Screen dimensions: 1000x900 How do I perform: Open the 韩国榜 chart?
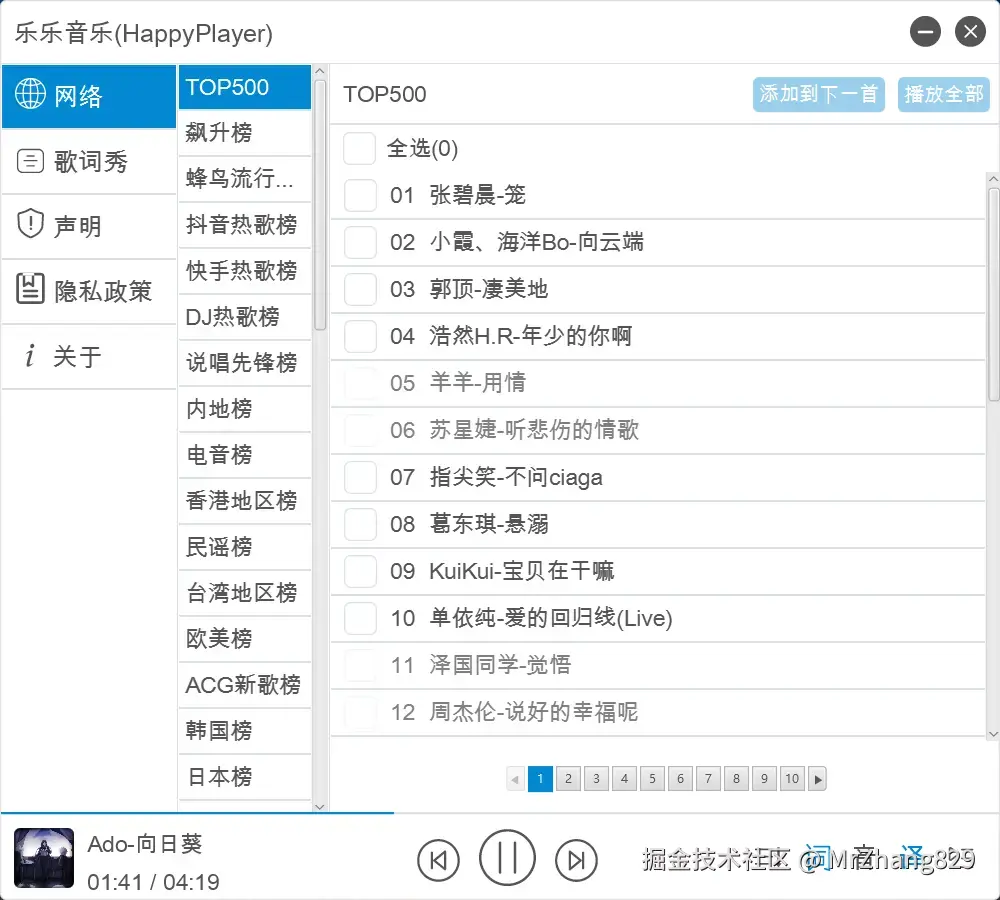(x=245, y=730)
